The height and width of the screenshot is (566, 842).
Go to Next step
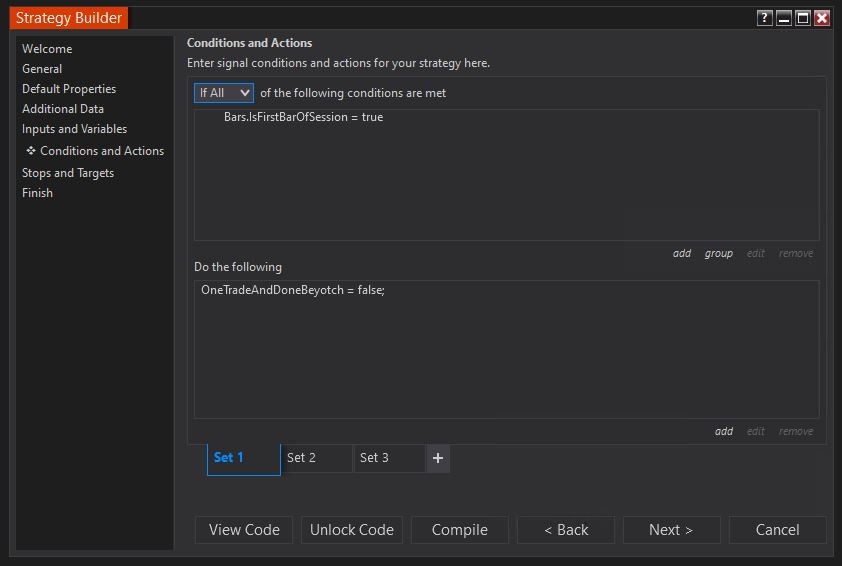670,530
